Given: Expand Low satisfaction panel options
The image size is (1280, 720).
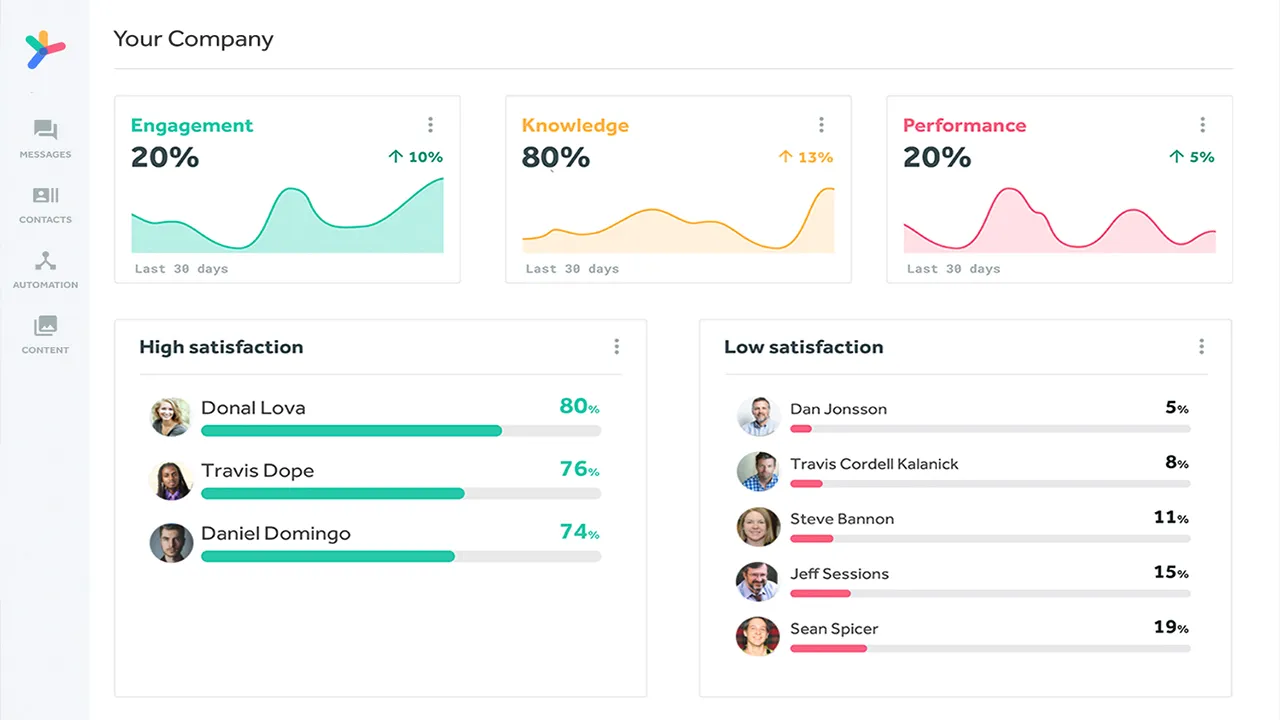Looking at the screenshot, I should [x=1202, y=347].
